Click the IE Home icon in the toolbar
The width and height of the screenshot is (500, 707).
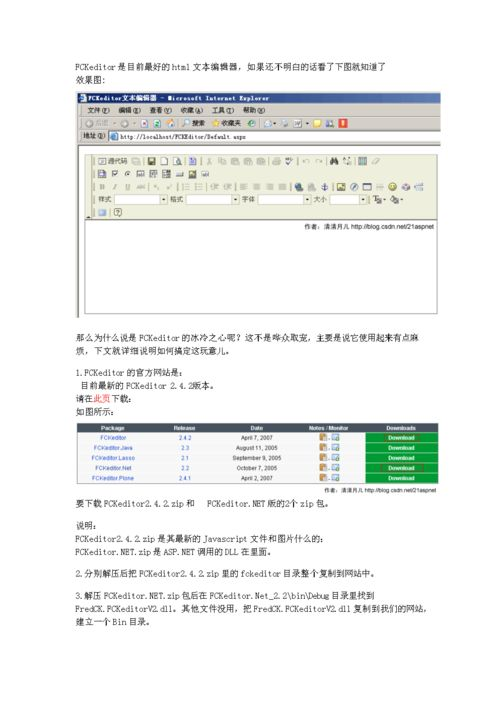click(170, 123)
